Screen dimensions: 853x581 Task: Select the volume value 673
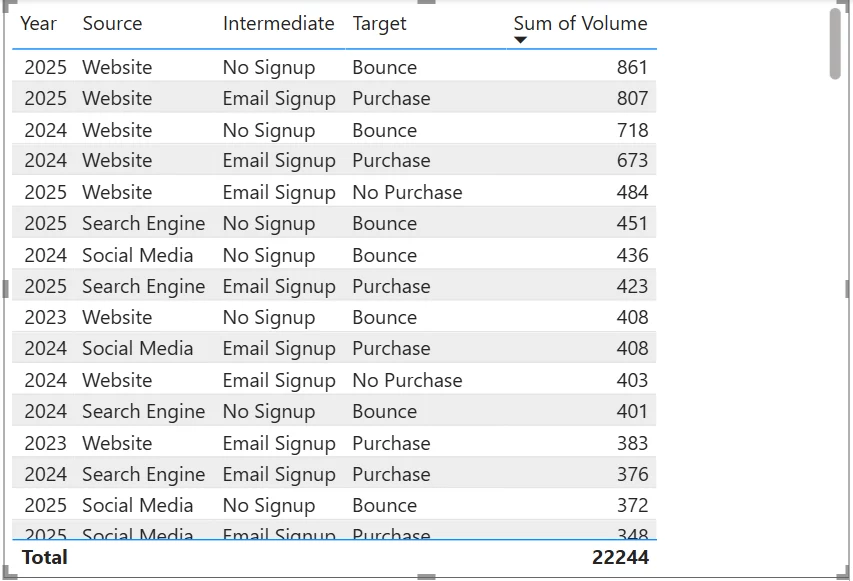pos(632,160)
